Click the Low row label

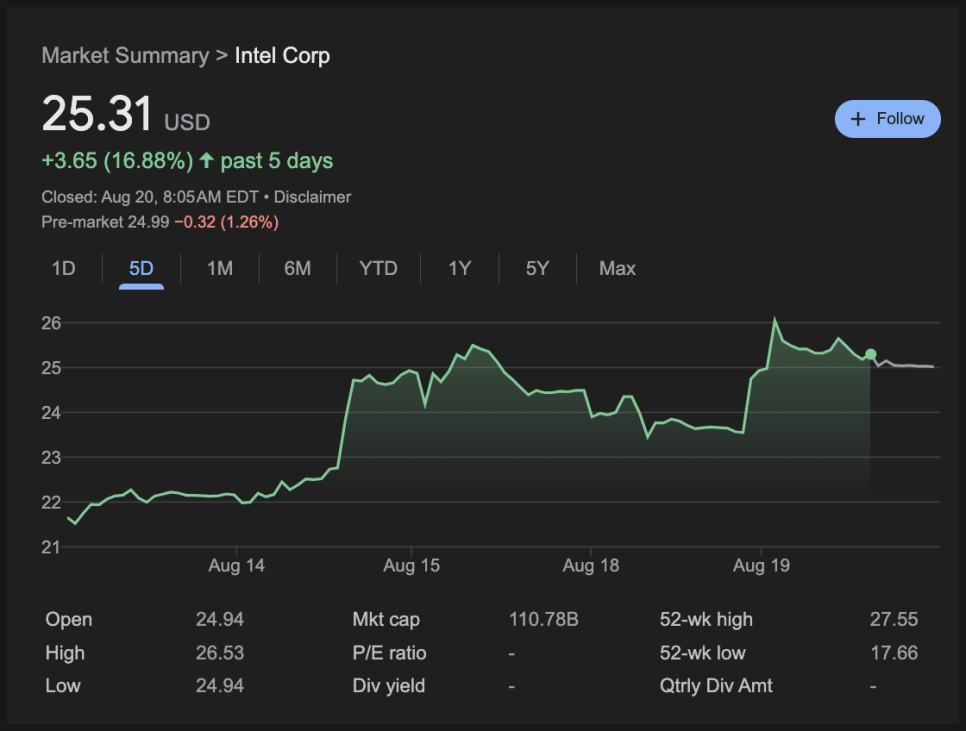pos(63,686)
